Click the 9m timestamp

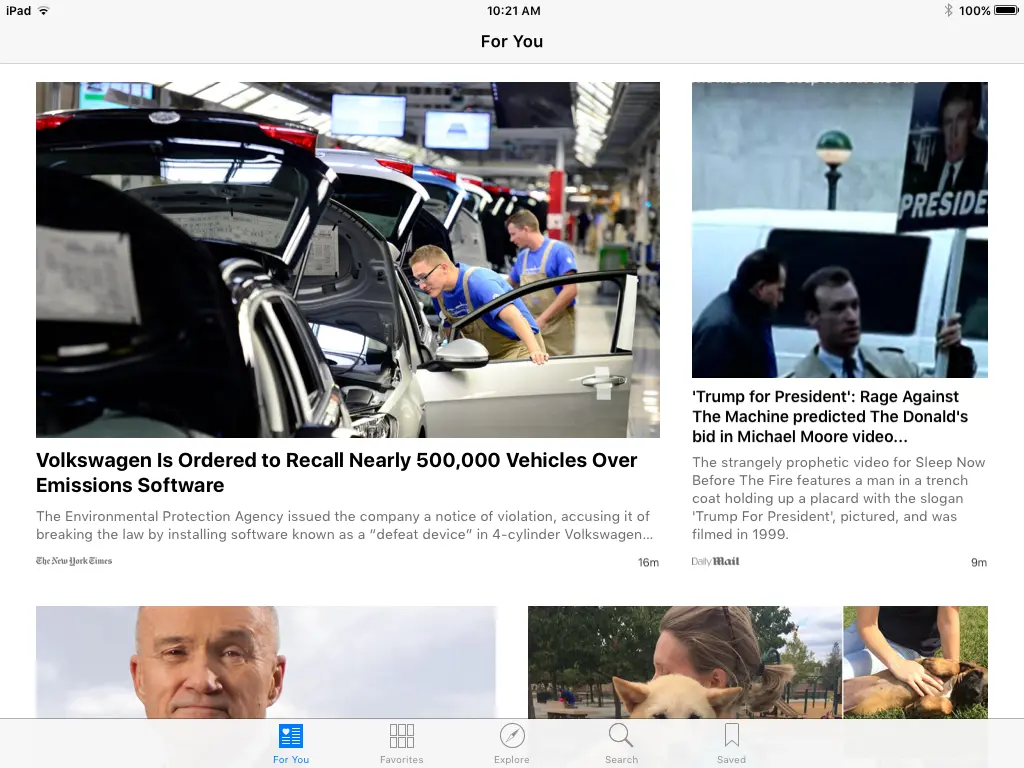(979, 562)
